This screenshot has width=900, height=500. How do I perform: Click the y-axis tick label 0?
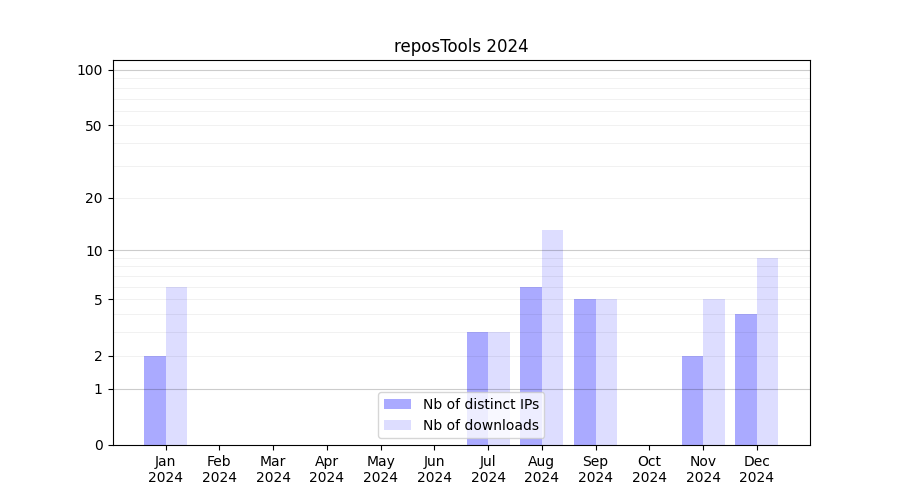tap(98, 445)
